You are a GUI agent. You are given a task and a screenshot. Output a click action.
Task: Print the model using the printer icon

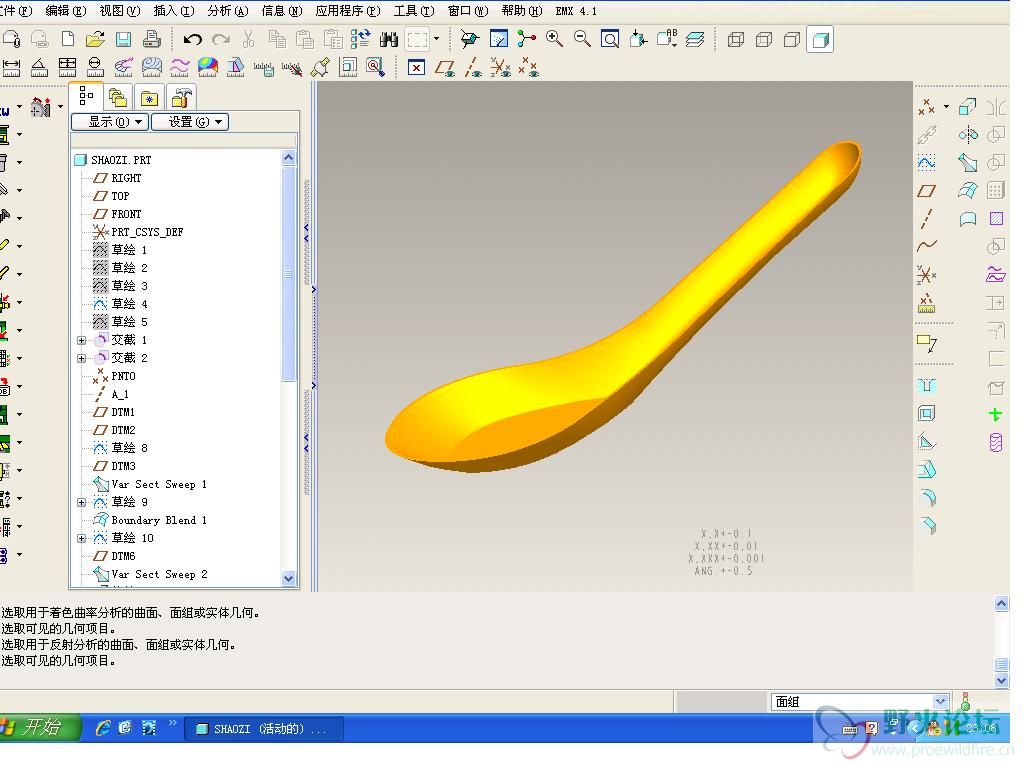coord(152,39)
